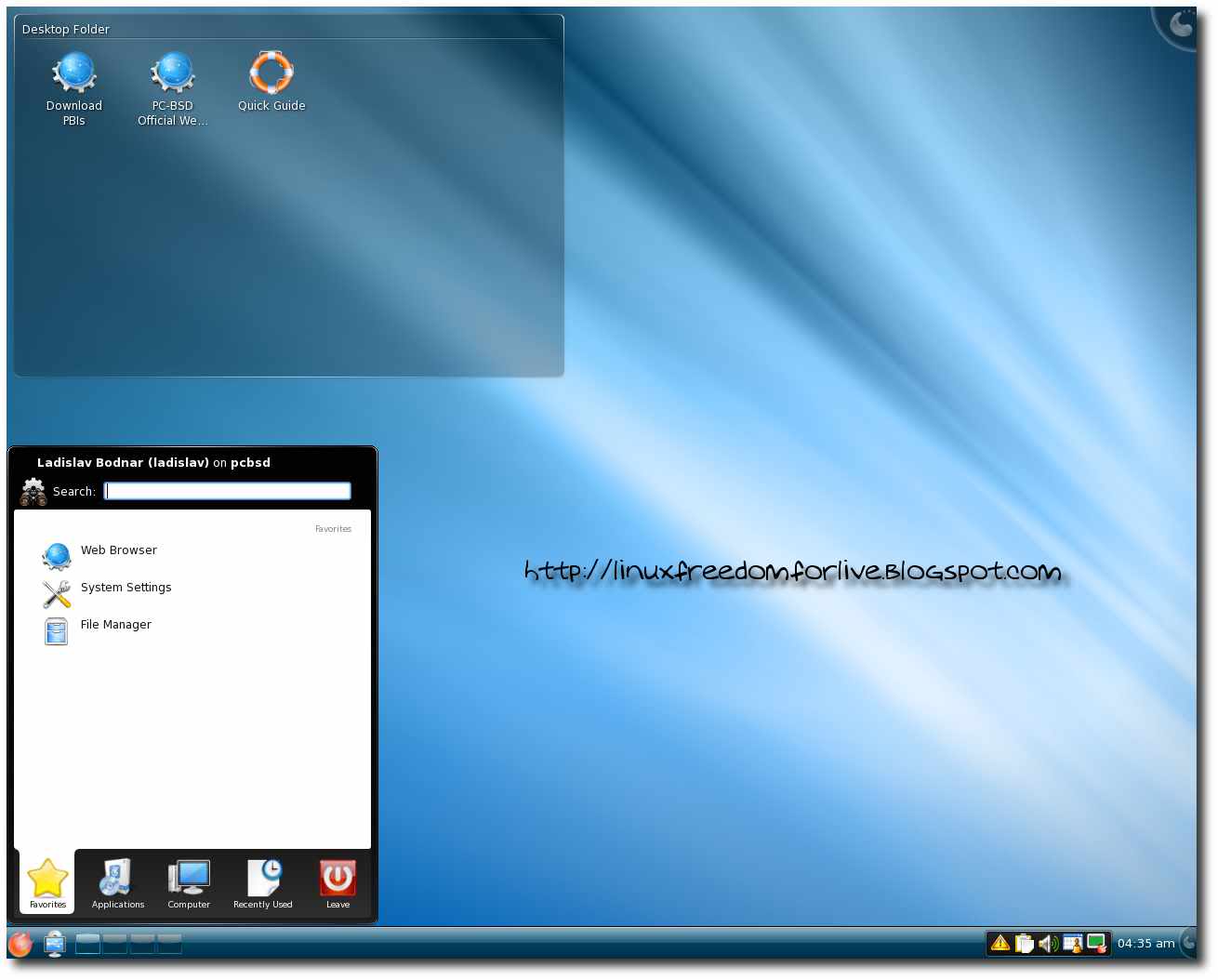1218x980 pixels.
Task: Click the launcher Search input field
Action: click(228, 491)
